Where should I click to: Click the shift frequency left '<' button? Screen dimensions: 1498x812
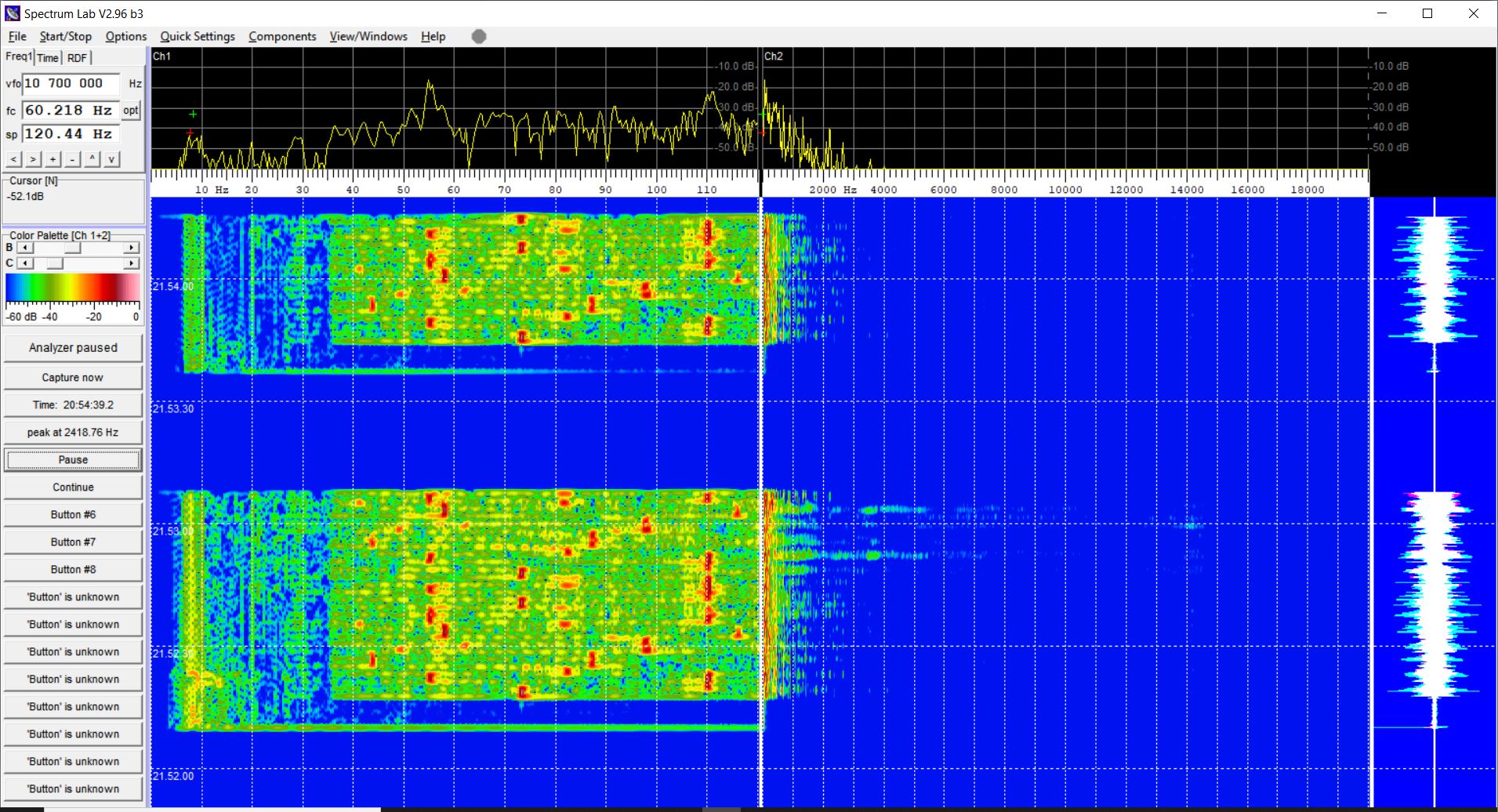coord(13,159)
